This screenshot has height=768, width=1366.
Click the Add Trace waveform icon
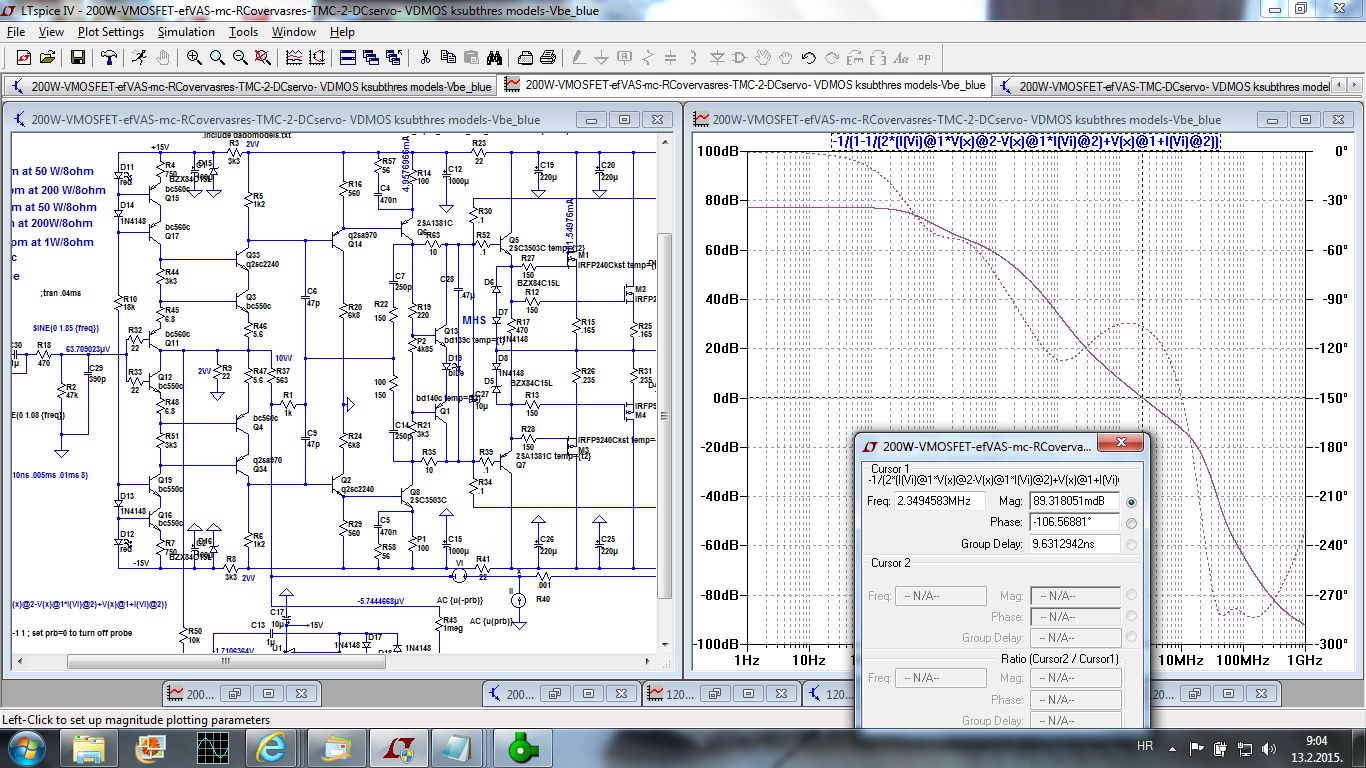[x=317, y=57]
